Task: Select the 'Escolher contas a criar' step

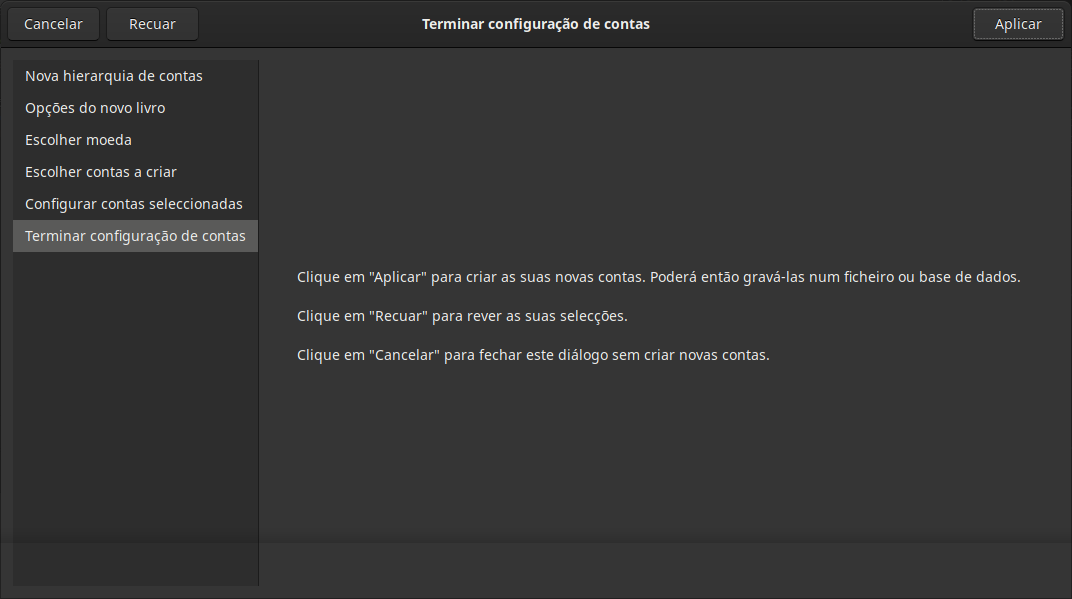Action: (101, 172)
